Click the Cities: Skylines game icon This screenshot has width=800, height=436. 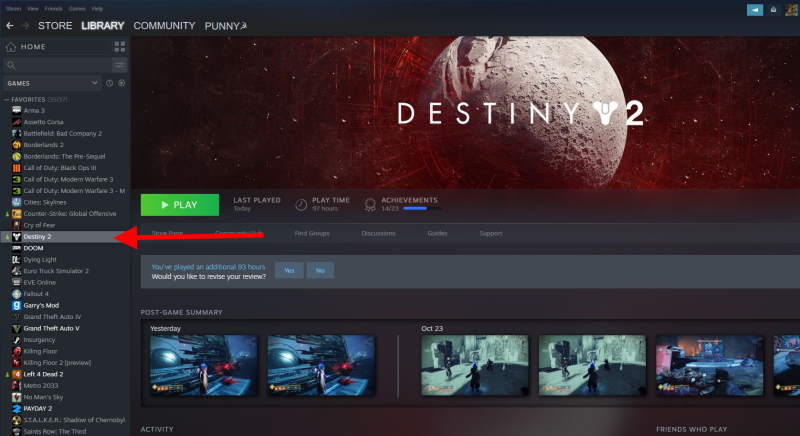[x=16, y=202]
